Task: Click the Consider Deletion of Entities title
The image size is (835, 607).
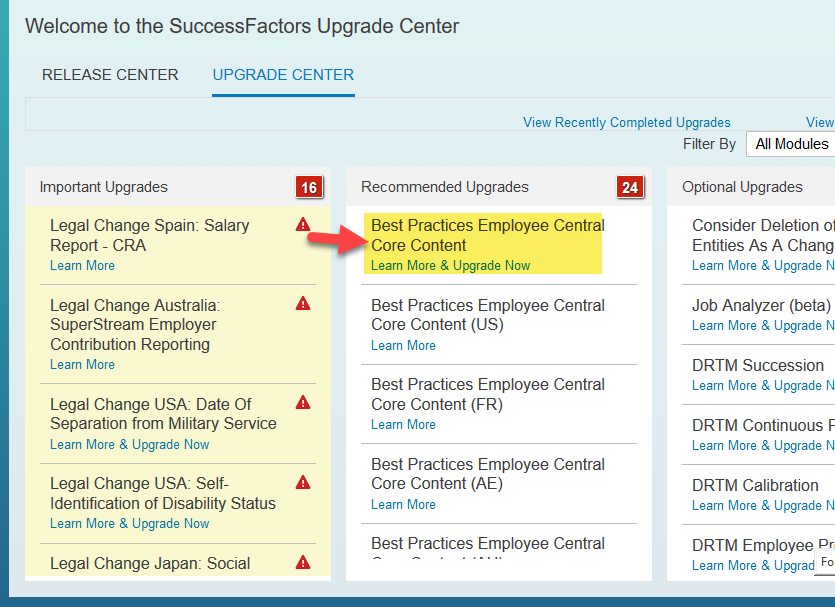Action: 763,235
